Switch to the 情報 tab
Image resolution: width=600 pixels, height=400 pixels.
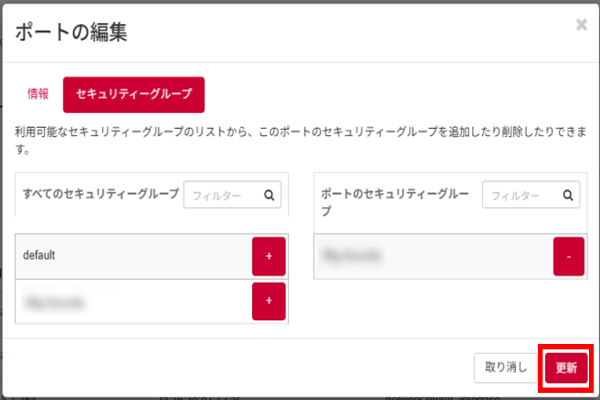coord(38,94)
